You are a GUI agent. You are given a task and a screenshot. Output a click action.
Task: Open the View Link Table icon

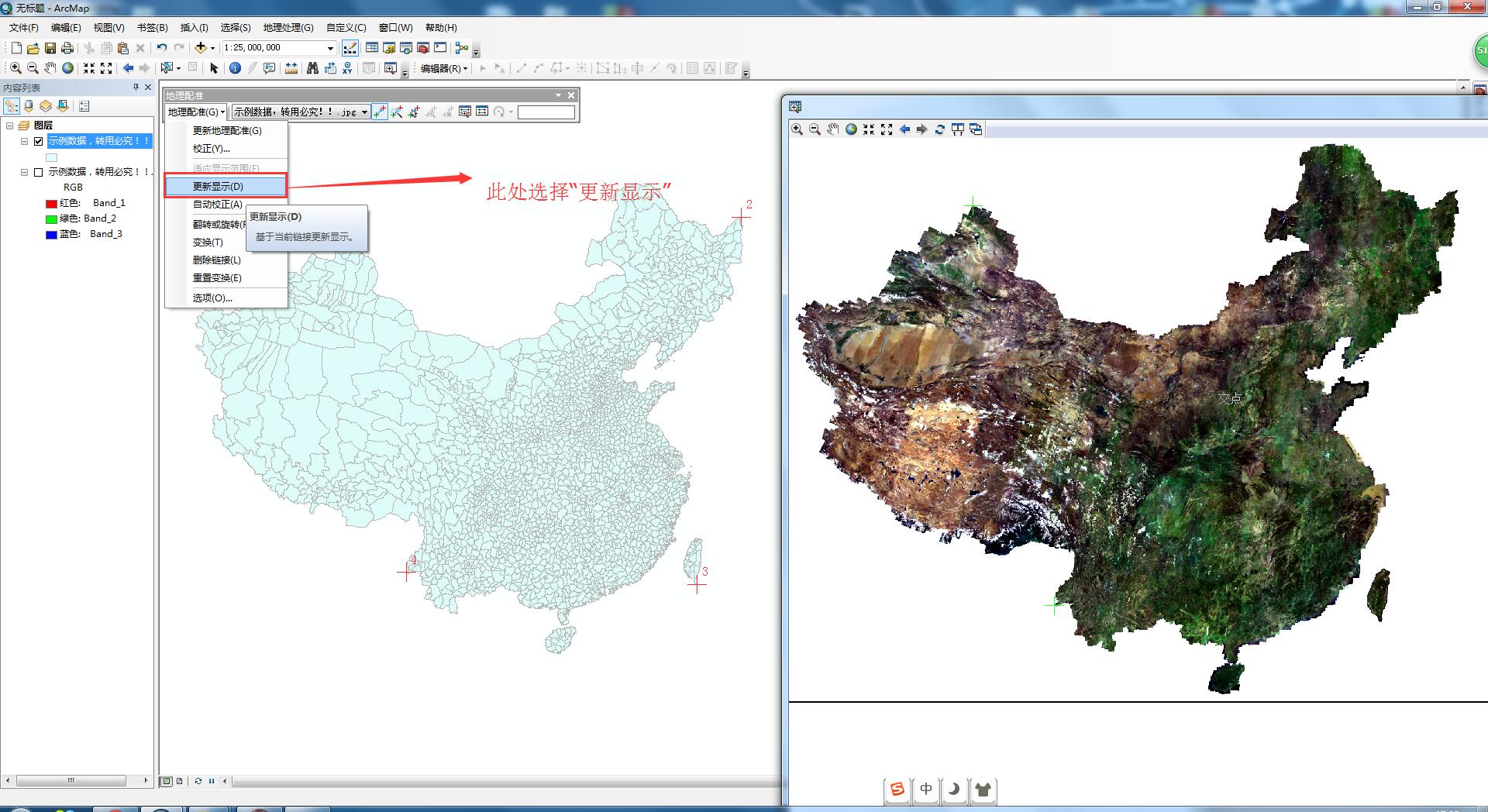[482, 112]
